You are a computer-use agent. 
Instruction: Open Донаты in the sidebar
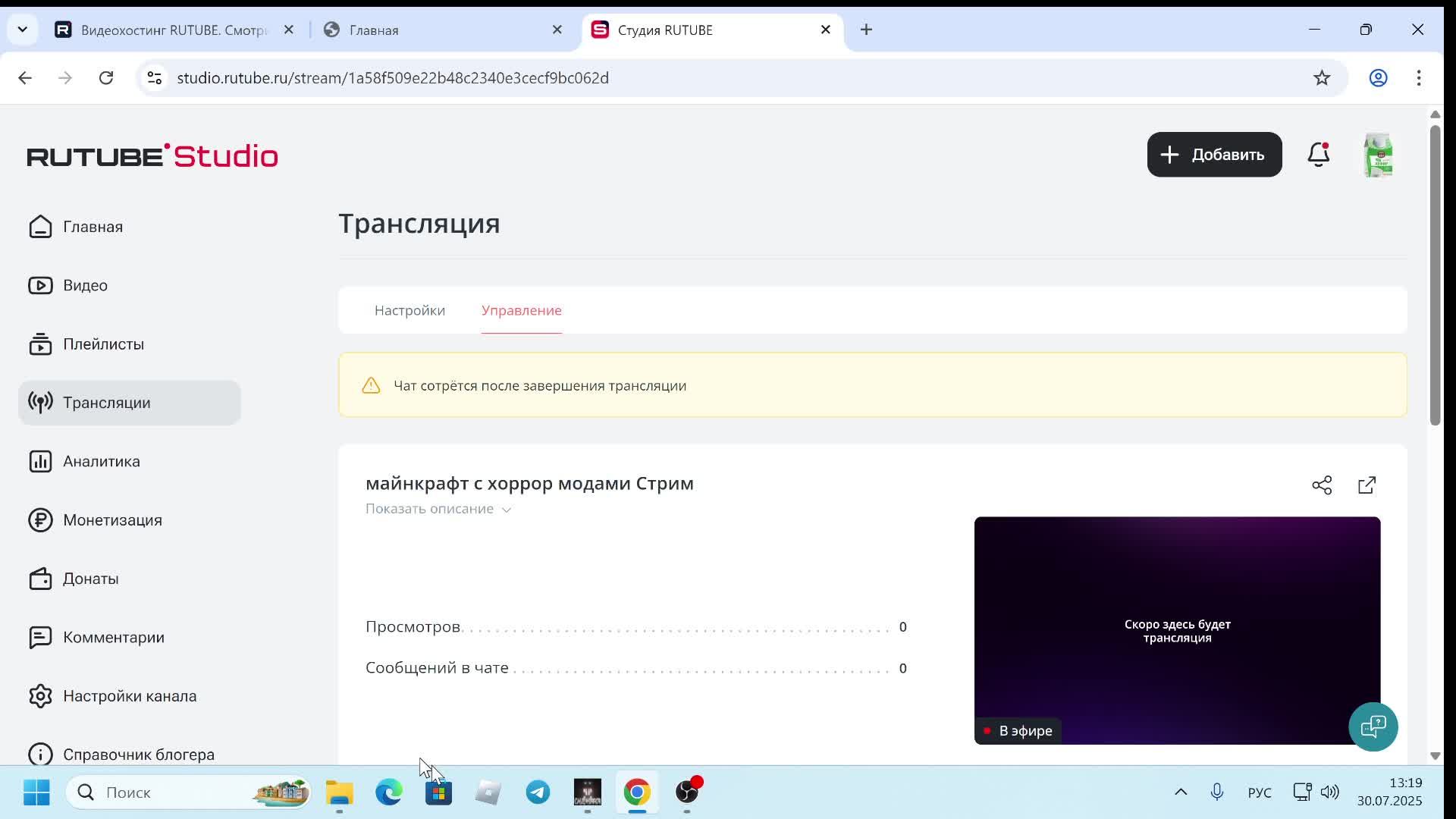90,579
